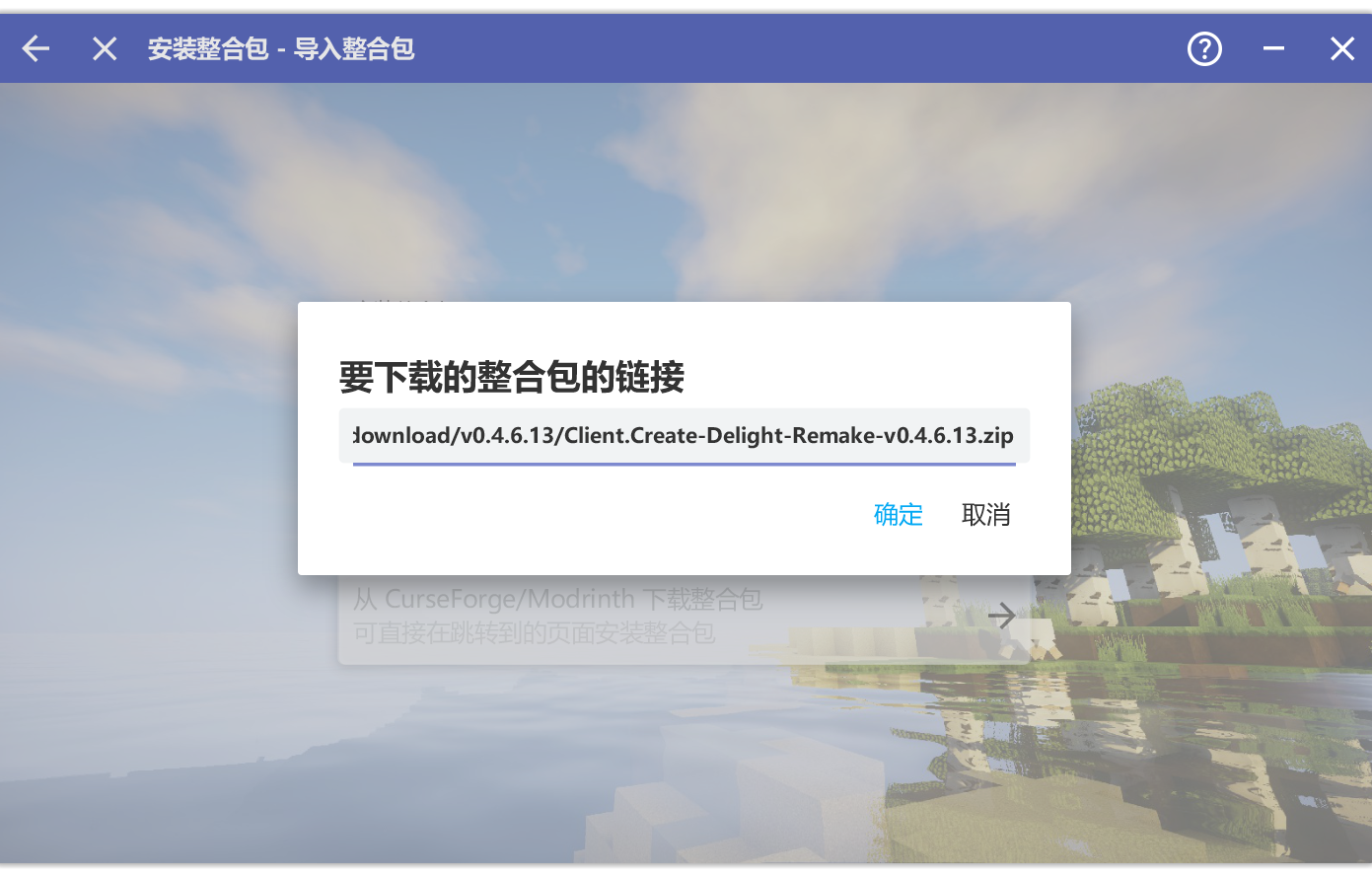Minimize the launcher window

point(1272,47)
